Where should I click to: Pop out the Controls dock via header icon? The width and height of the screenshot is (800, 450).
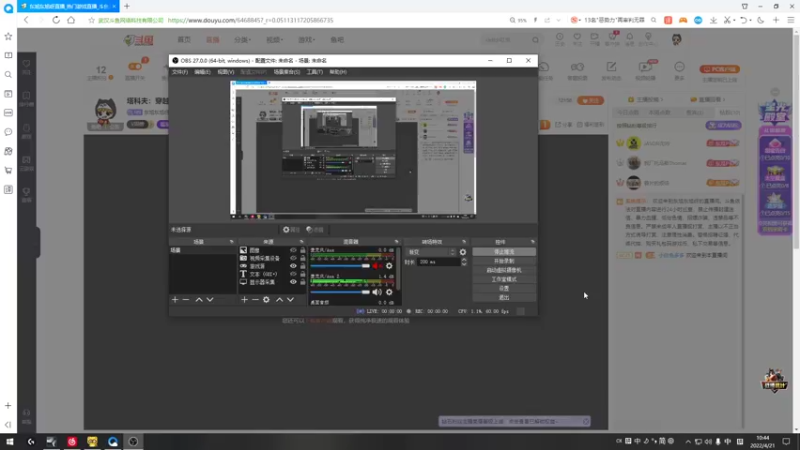pos(533,242)
